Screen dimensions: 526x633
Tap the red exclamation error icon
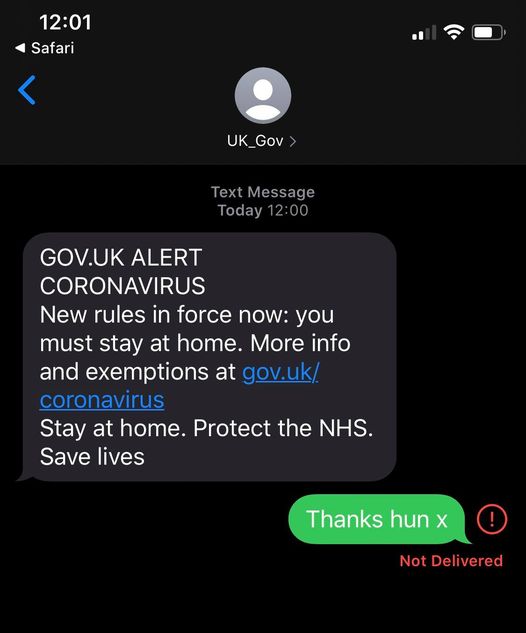492,519
